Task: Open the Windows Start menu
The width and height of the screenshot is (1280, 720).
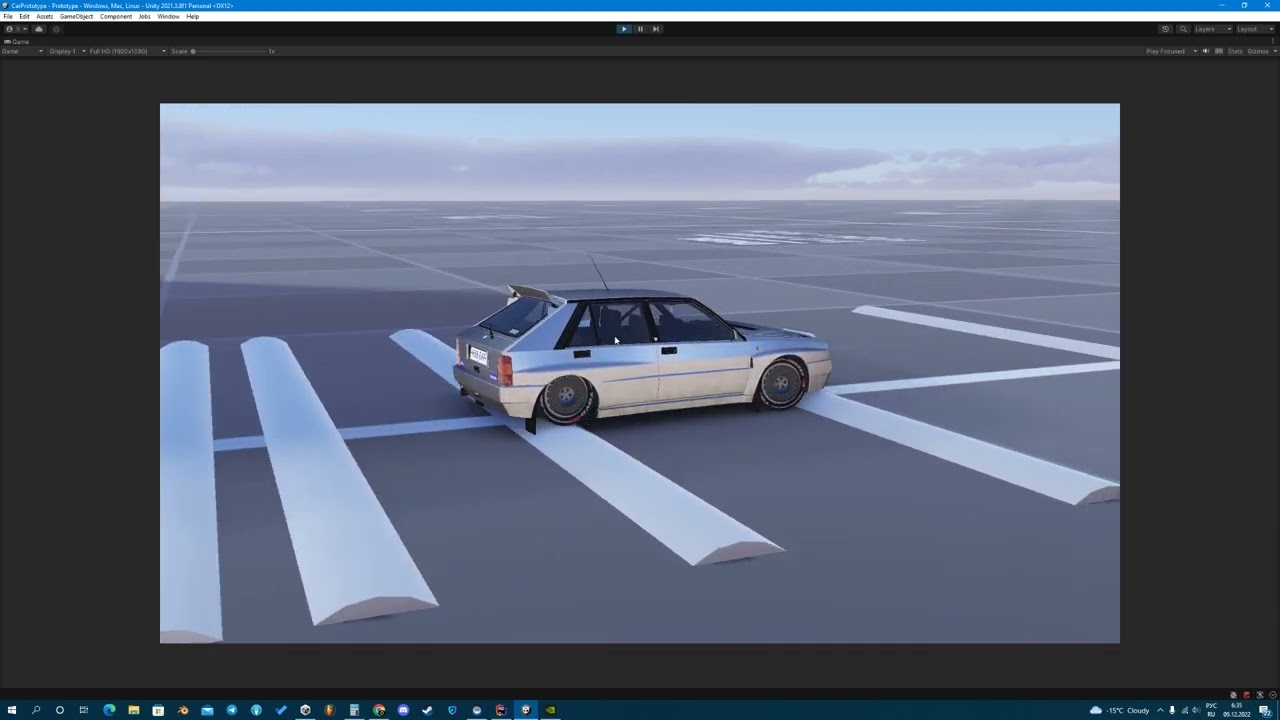Action: (12, 710)
